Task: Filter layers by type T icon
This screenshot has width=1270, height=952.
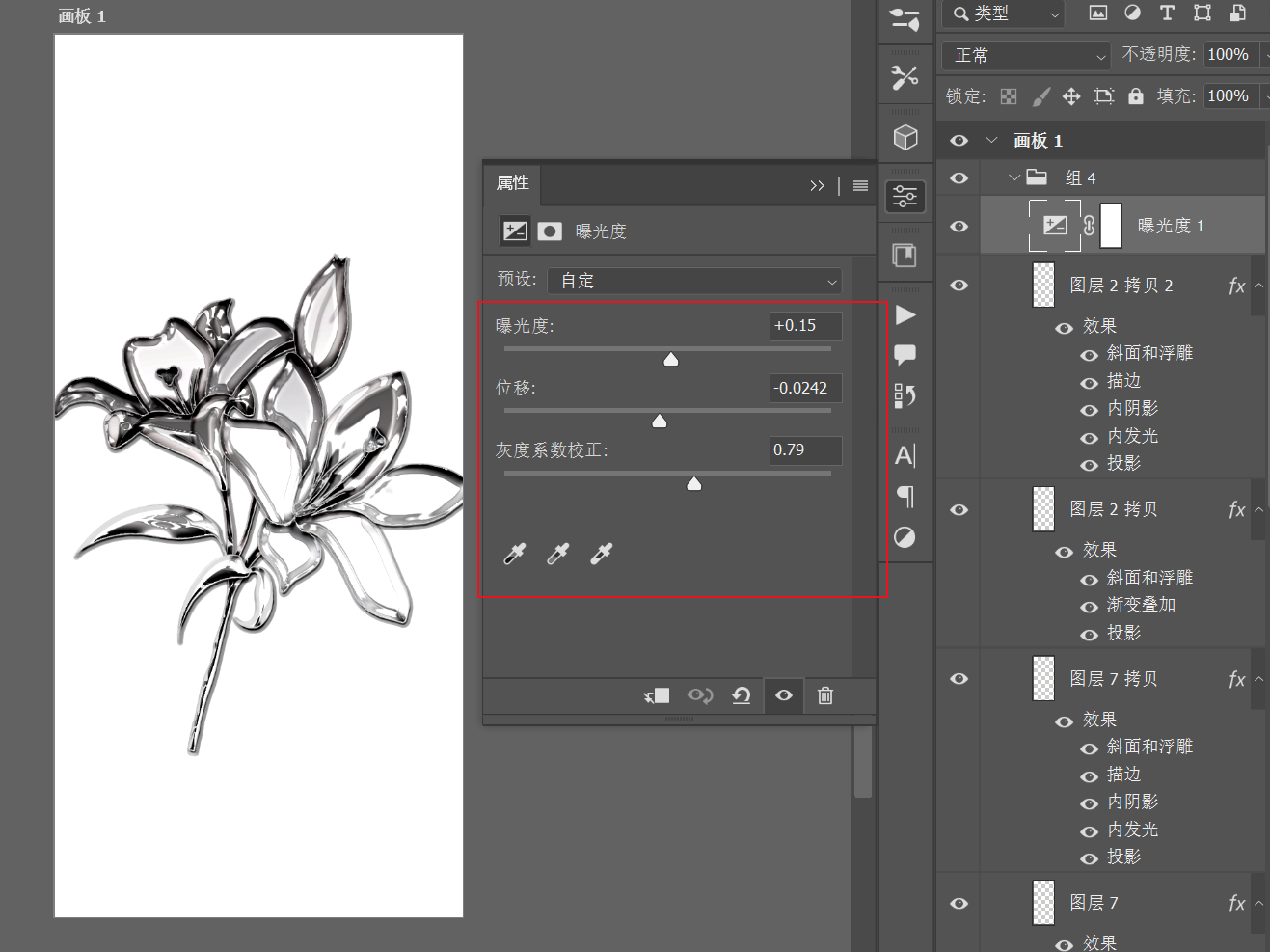Action: 1167,13
